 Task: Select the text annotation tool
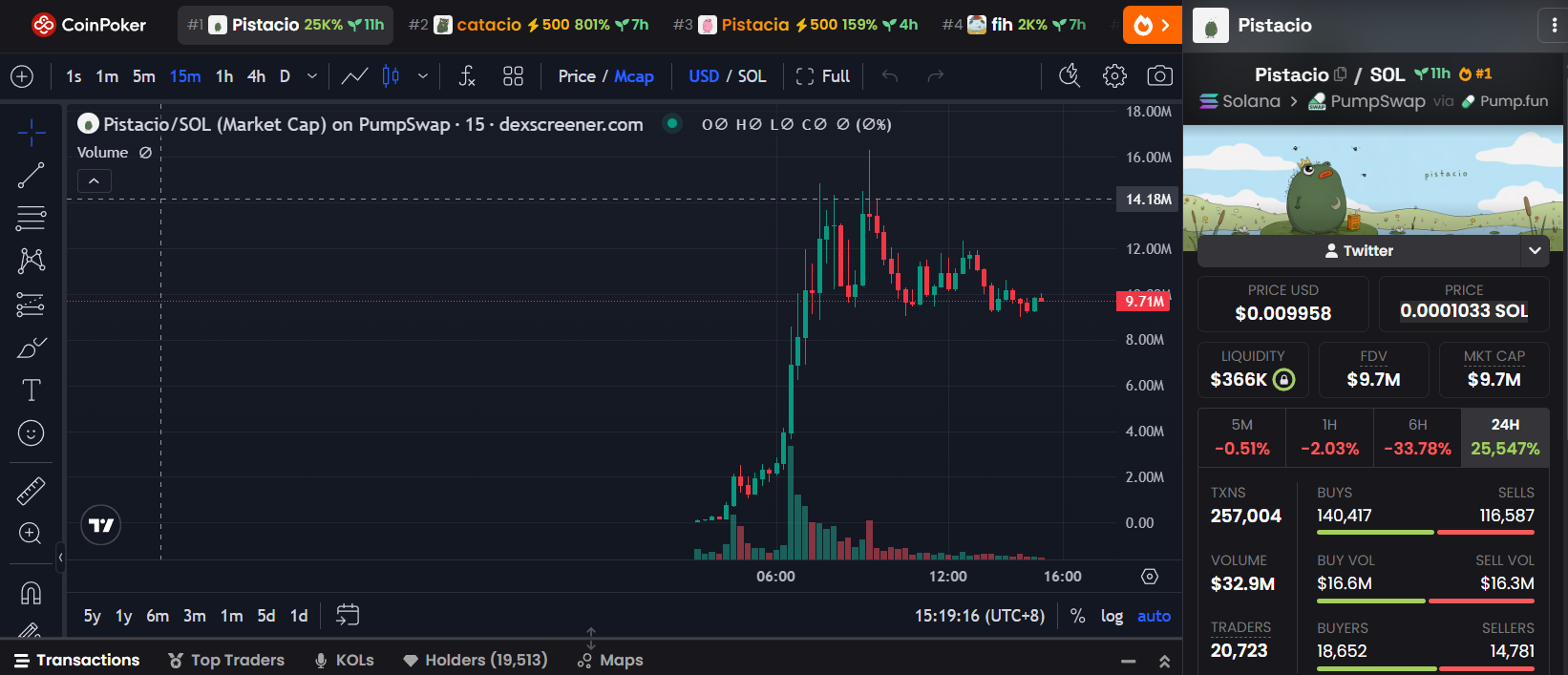pos(31,390)
